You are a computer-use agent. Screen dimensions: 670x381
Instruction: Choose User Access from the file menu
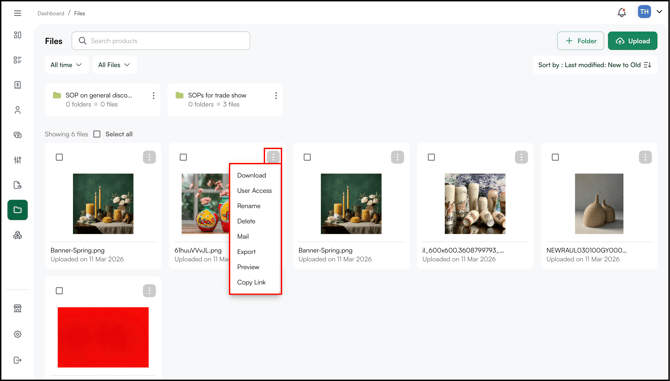[254, 191]
